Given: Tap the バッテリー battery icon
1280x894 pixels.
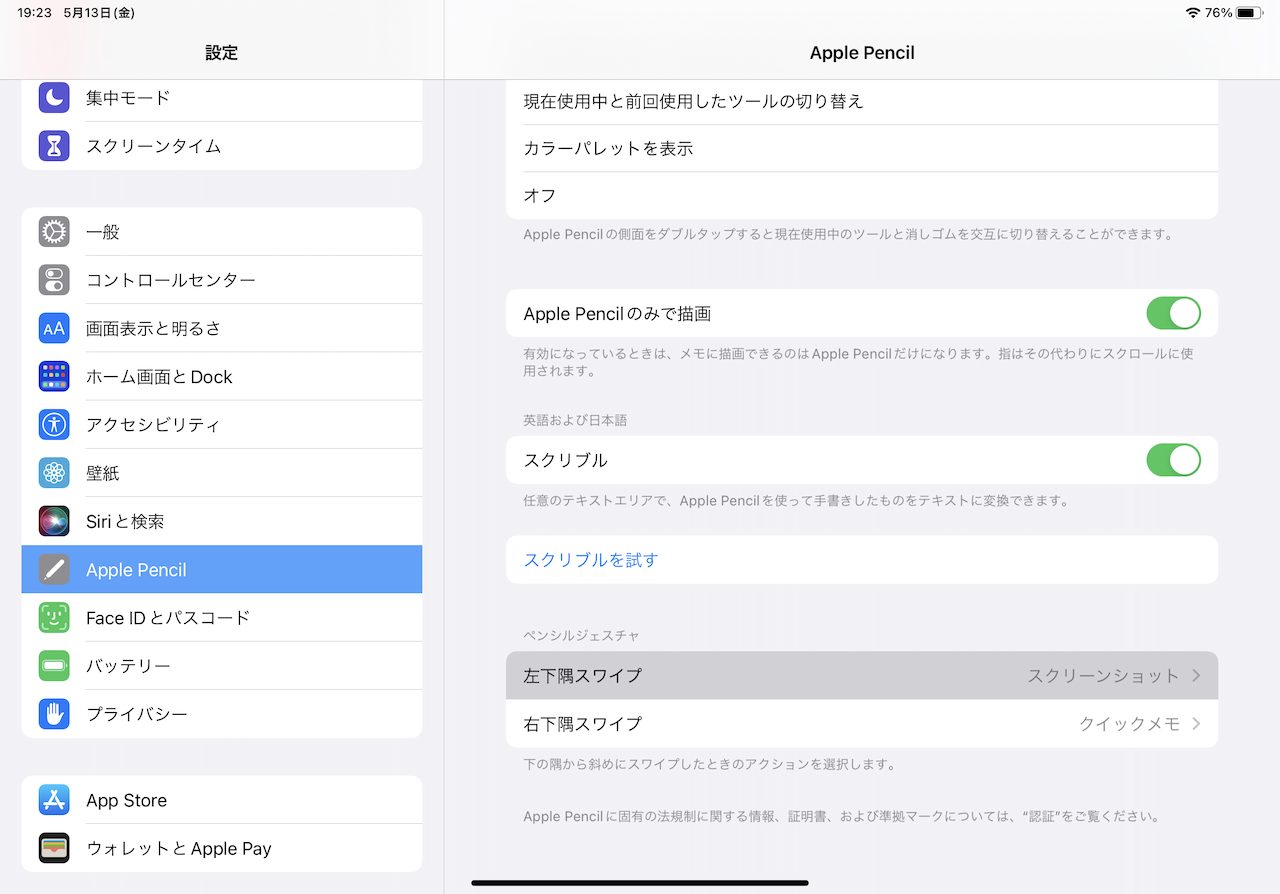Looking at the screenshot, I should (54, 666).
